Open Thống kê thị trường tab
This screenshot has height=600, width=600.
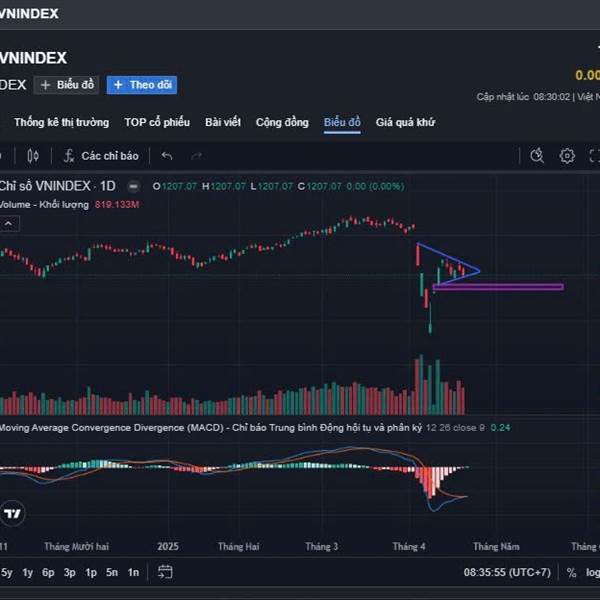click(62, 122)
